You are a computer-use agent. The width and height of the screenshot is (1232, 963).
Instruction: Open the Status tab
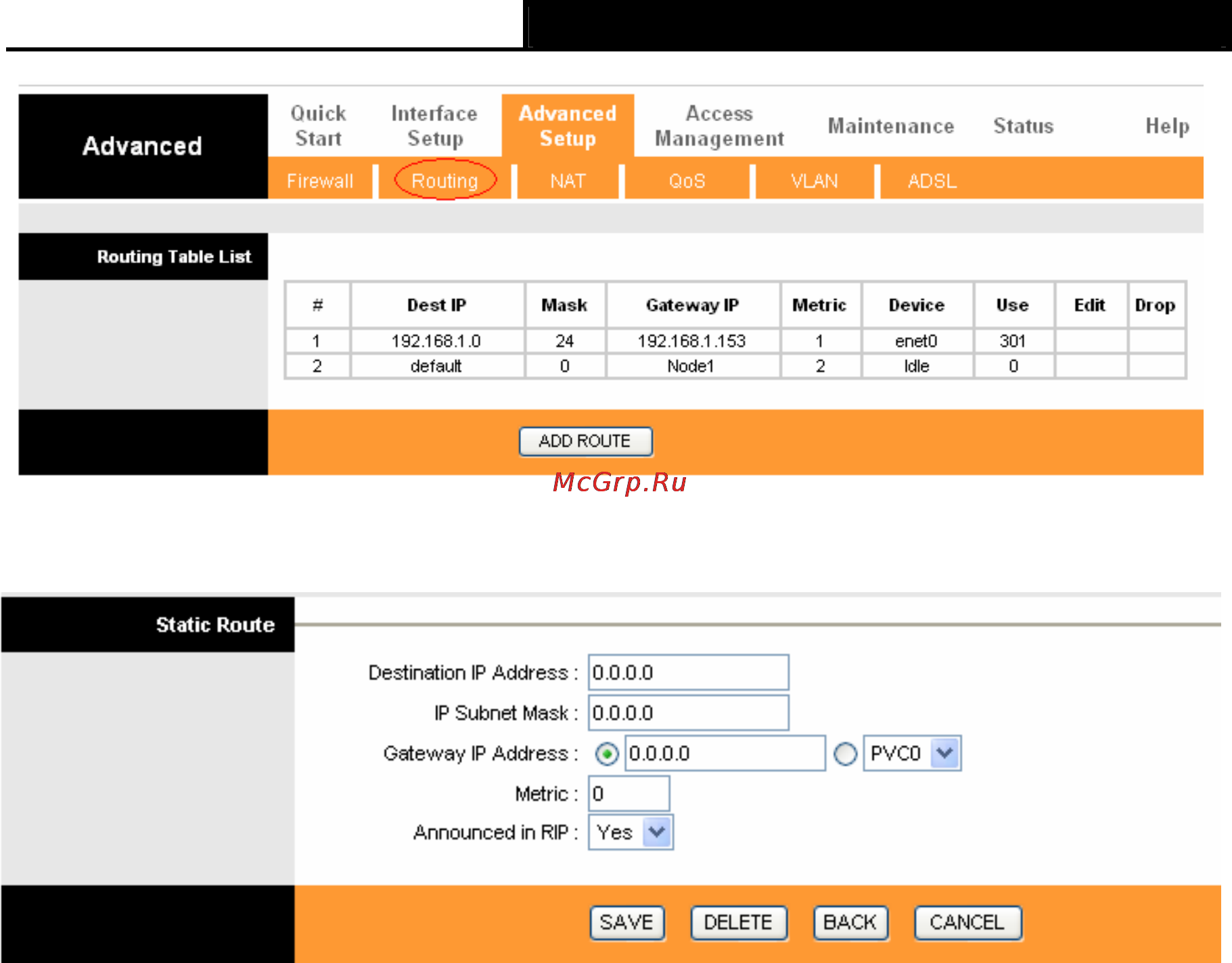(x=1024, y=126)
